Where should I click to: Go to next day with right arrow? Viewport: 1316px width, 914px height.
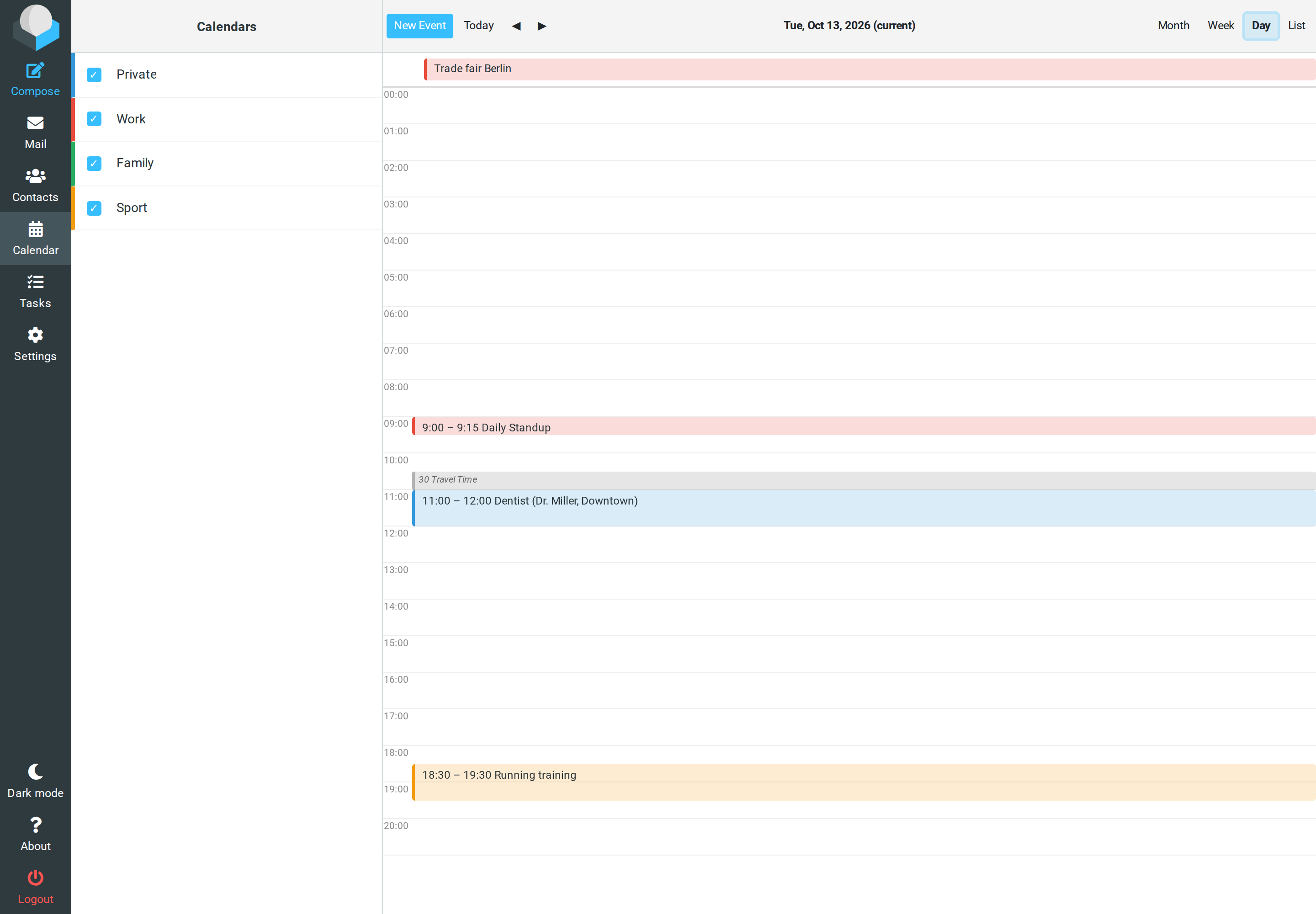pyautogui.click(x=542, y=26)
